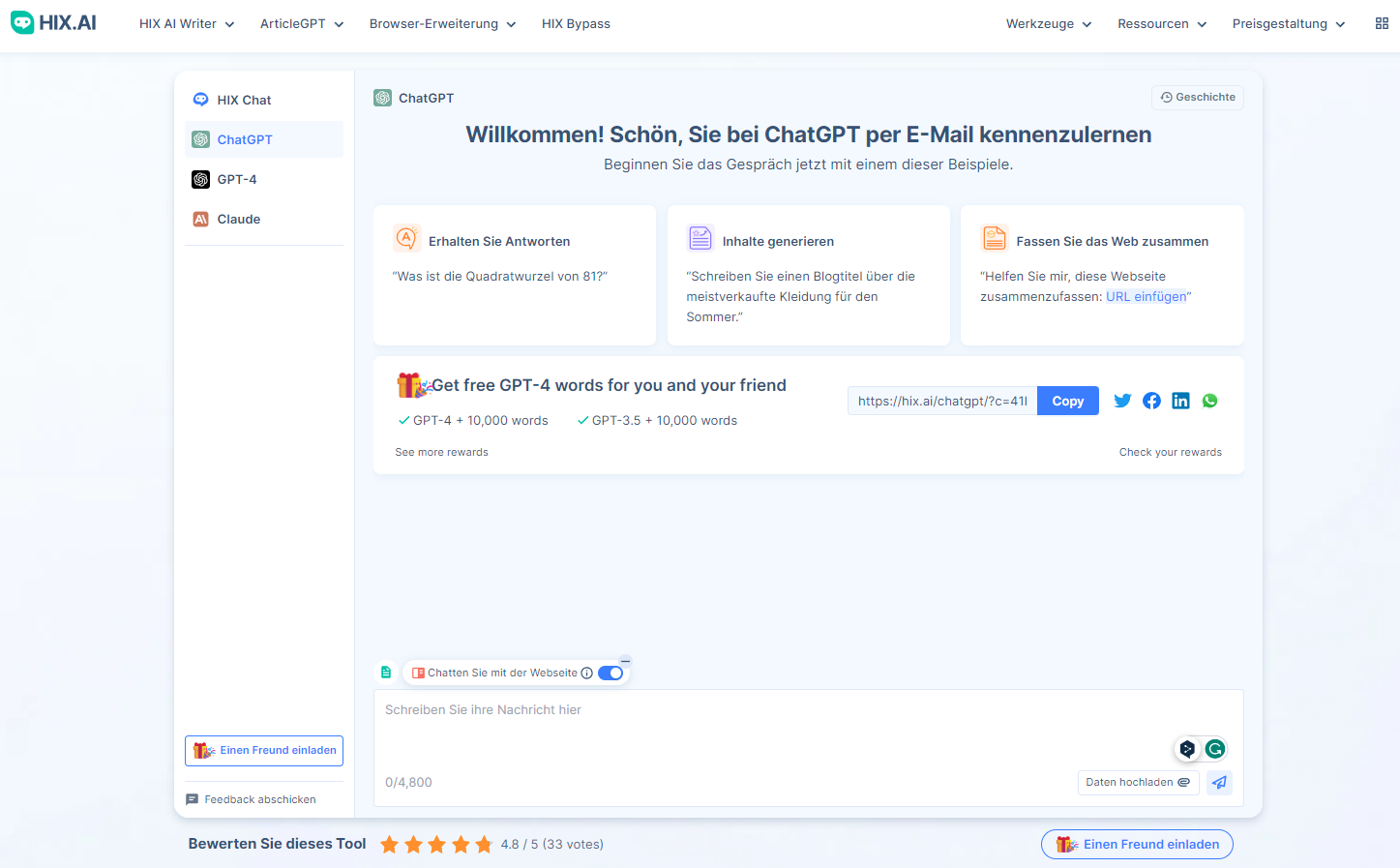Screen dimensions: 1400x868
Task: Open HIX Bypass in navigation
Action: point(576,23)
